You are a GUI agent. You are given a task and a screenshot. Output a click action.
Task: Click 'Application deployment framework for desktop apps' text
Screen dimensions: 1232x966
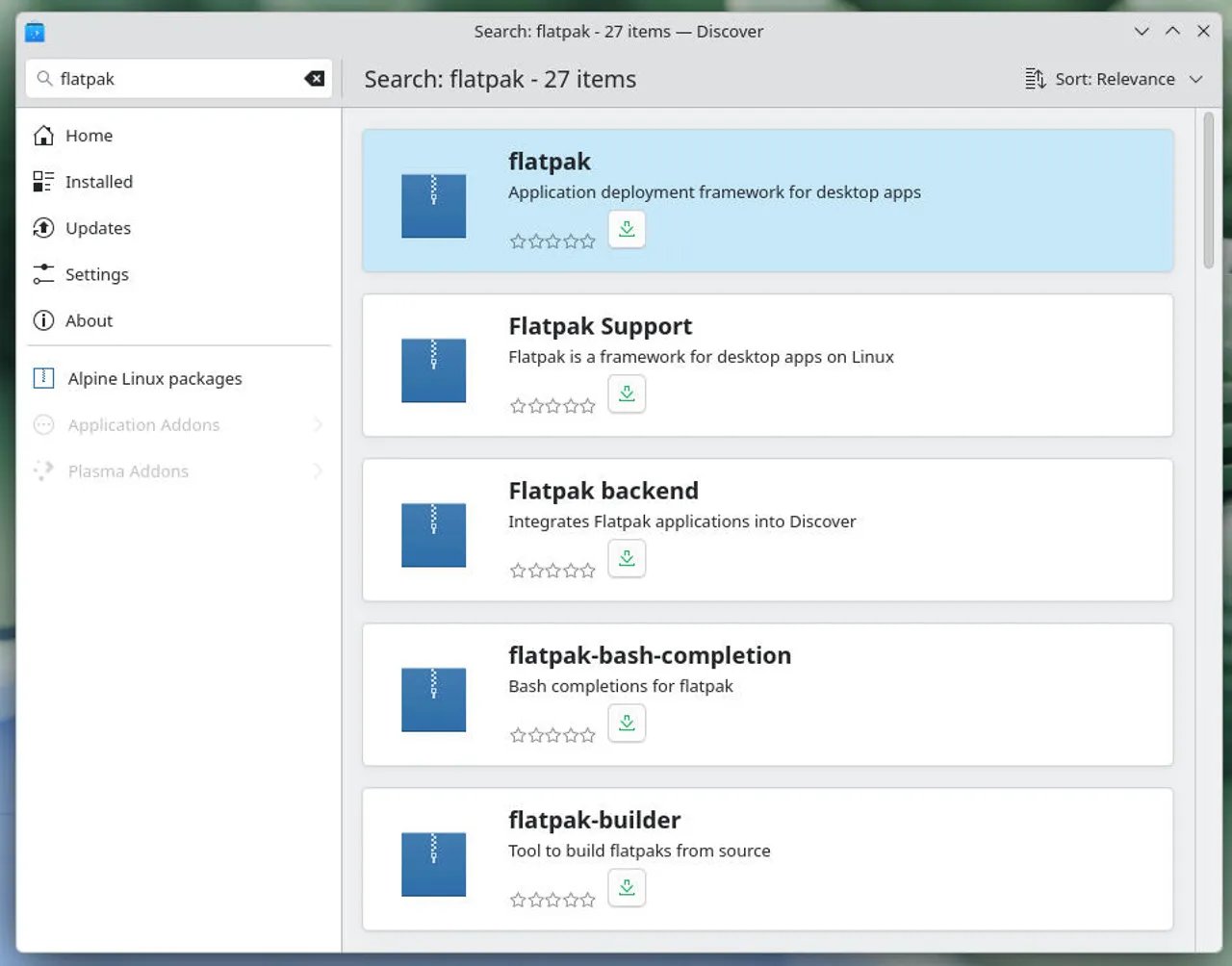point(714,192)
